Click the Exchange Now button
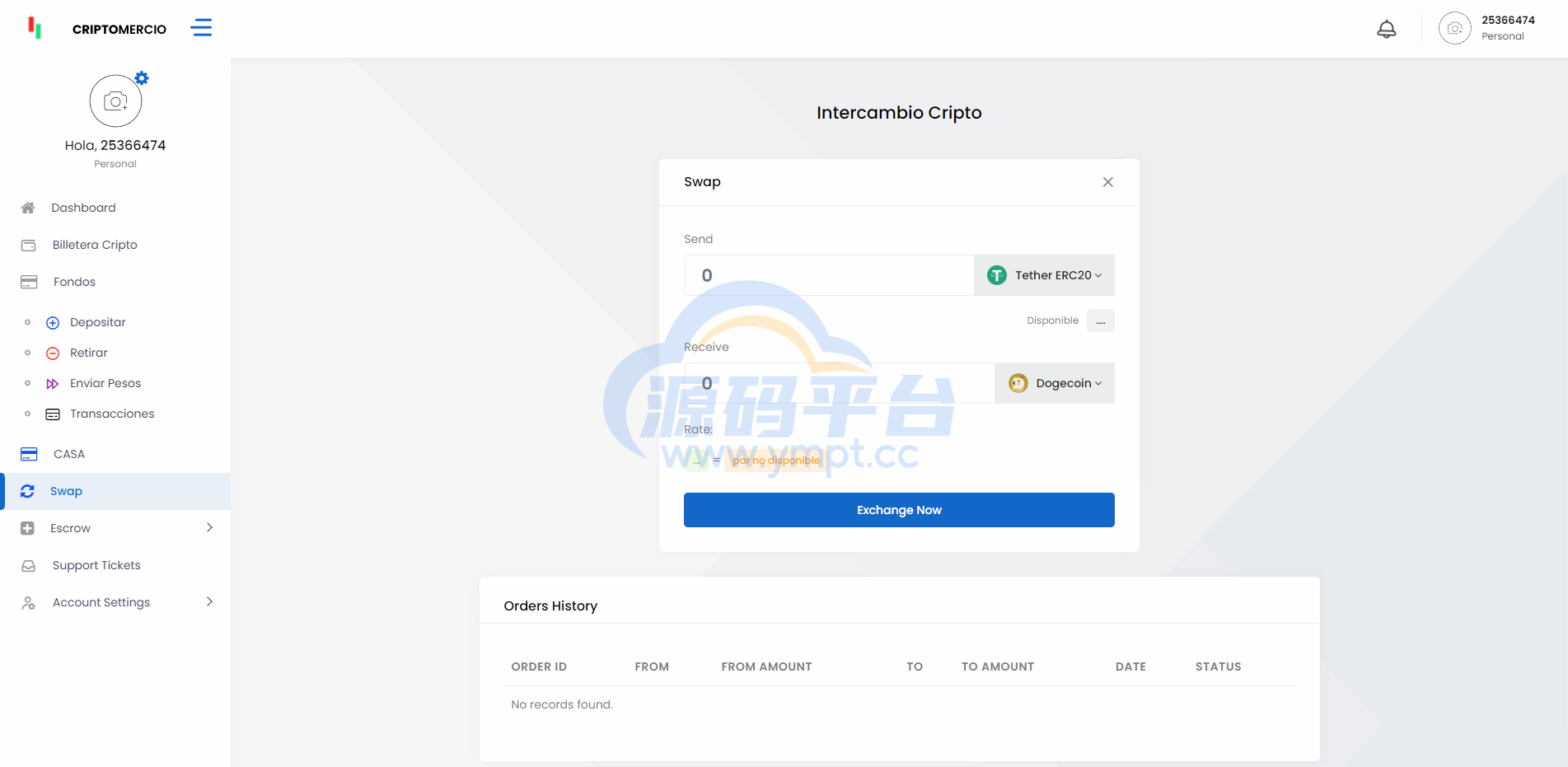Viewport: 1568px width, 767px height. tap(899, 510)
